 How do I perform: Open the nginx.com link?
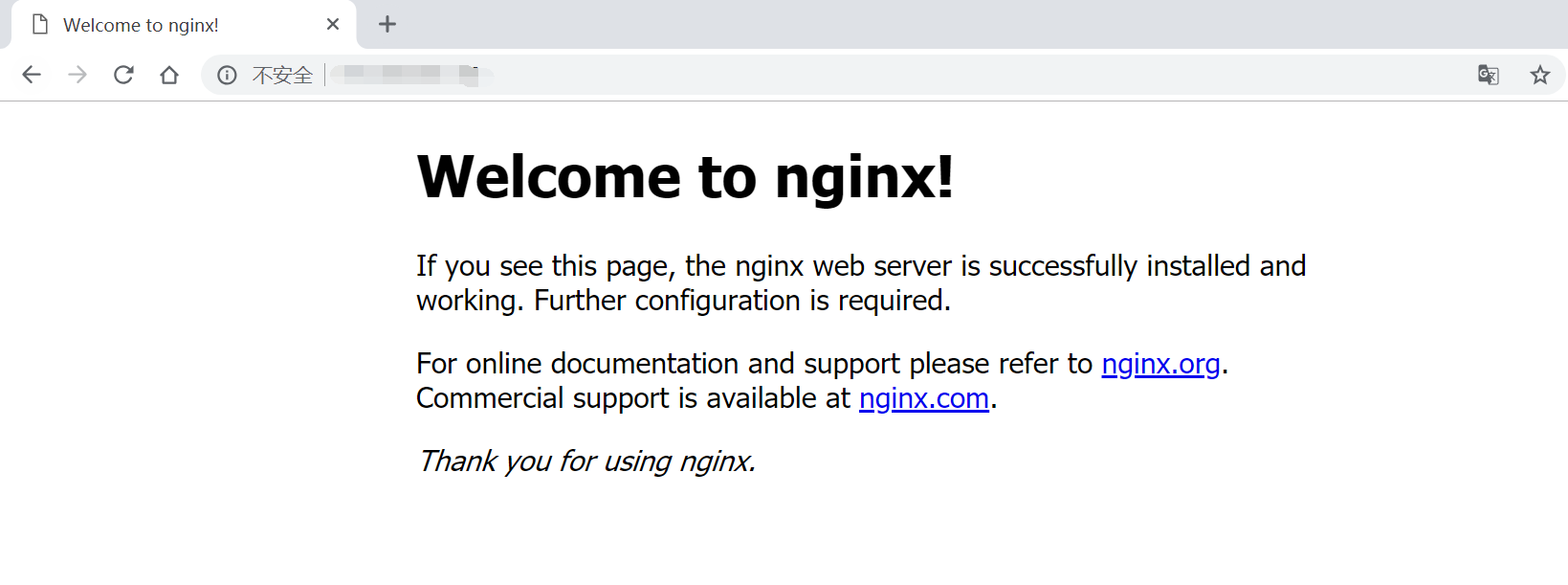pyautogui.click(x=924, y=398)
